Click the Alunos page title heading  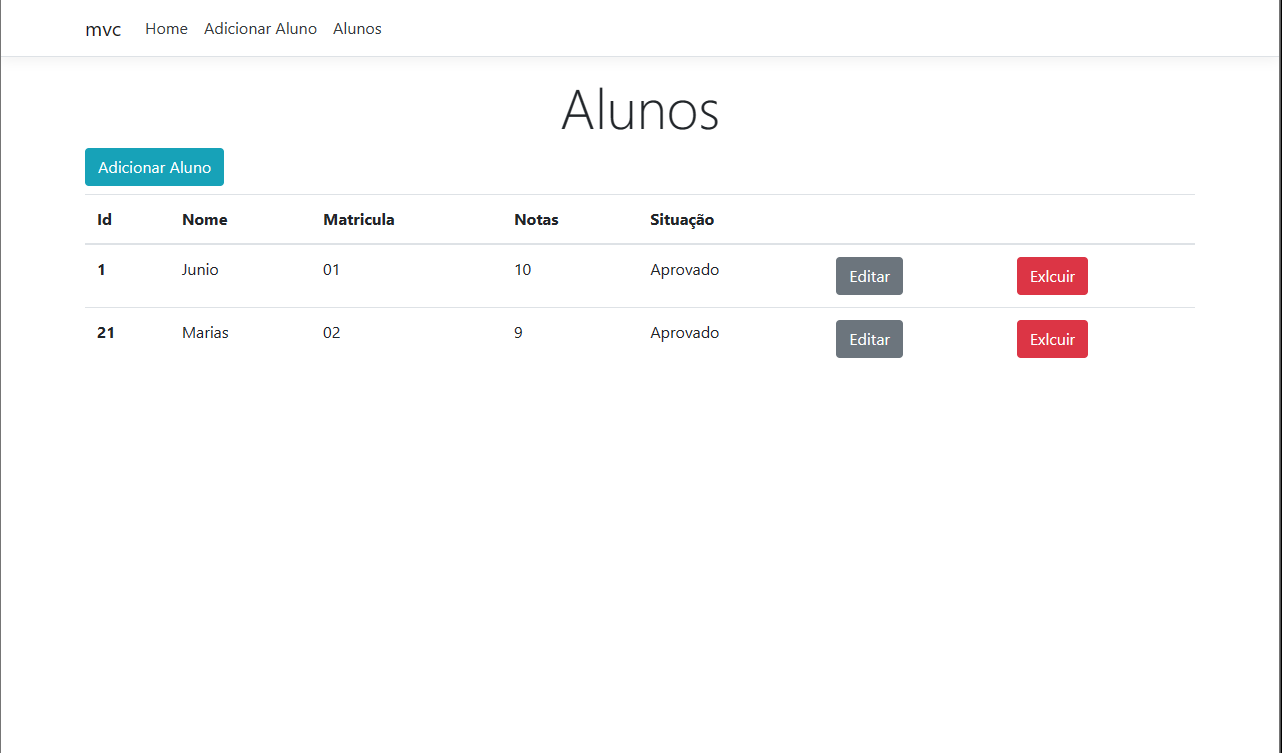coord(640,111)
